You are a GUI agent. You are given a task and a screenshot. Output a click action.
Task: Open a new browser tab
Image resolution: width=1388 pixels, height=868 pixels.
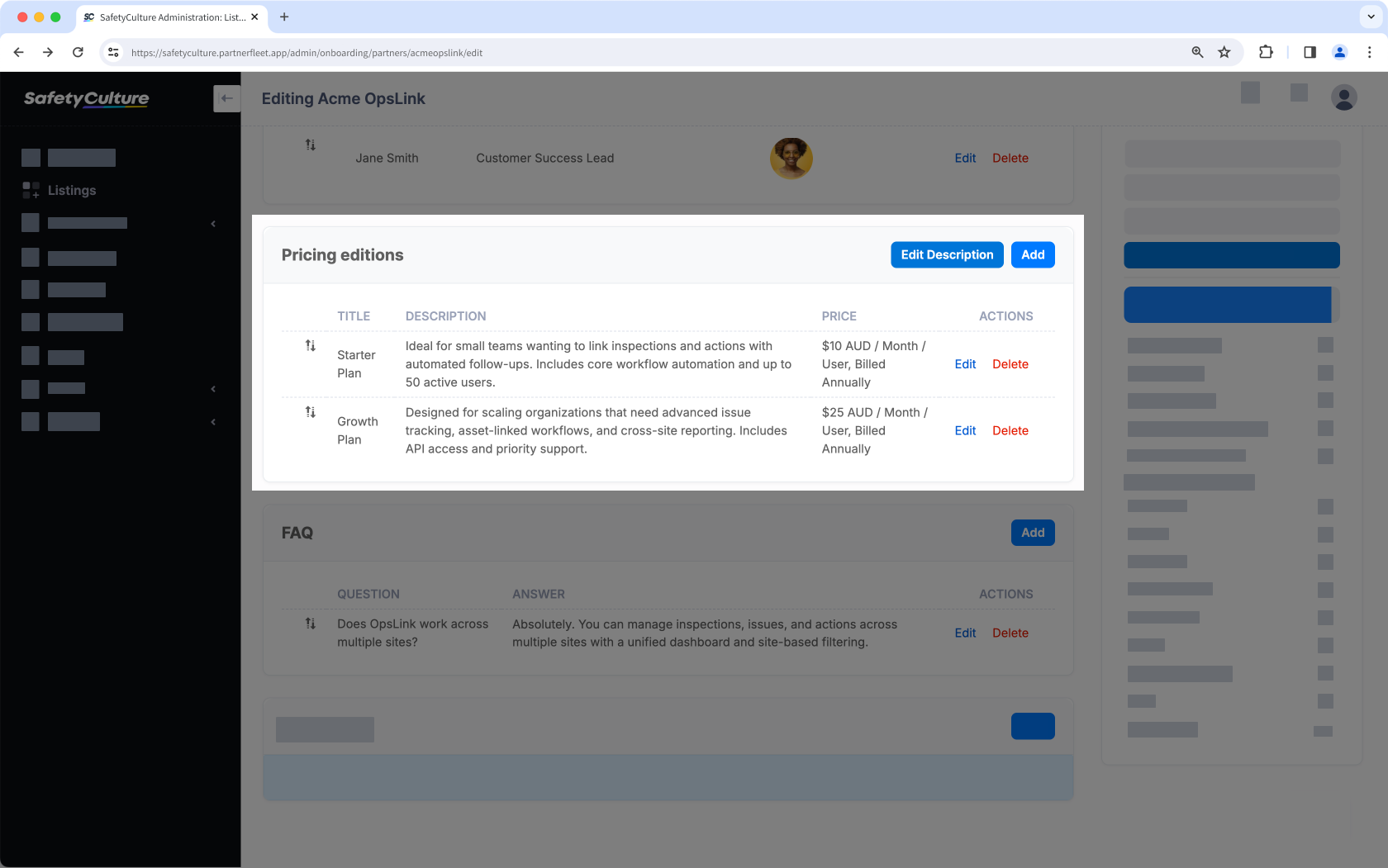(284, 17)
